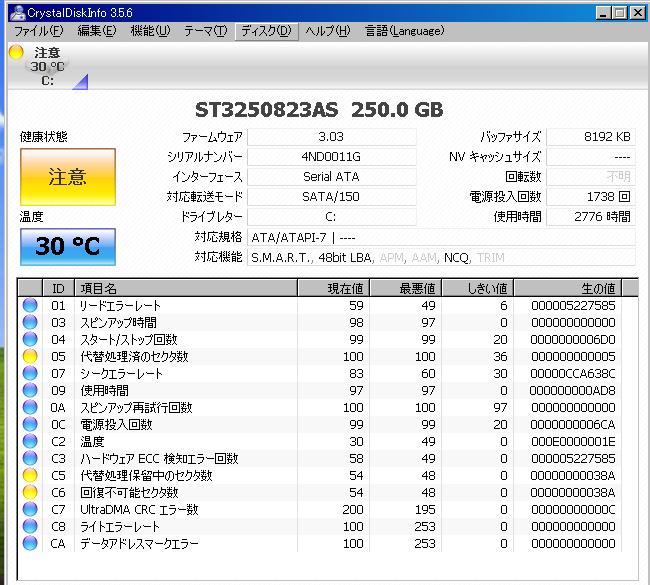
Task: Click raw value 00000000000C
Action: tap(573, 510)
